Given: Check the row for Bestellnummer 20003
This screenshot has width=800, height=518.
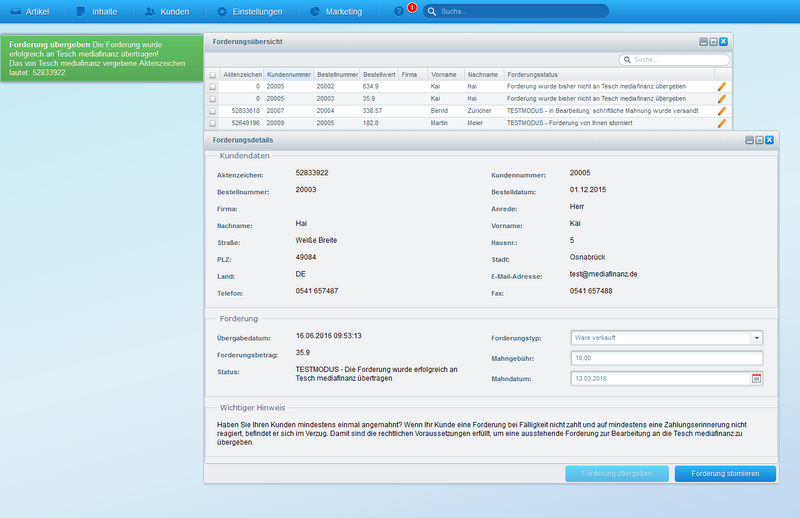Looking at the screenshot, I should click(x=212, y=99).
